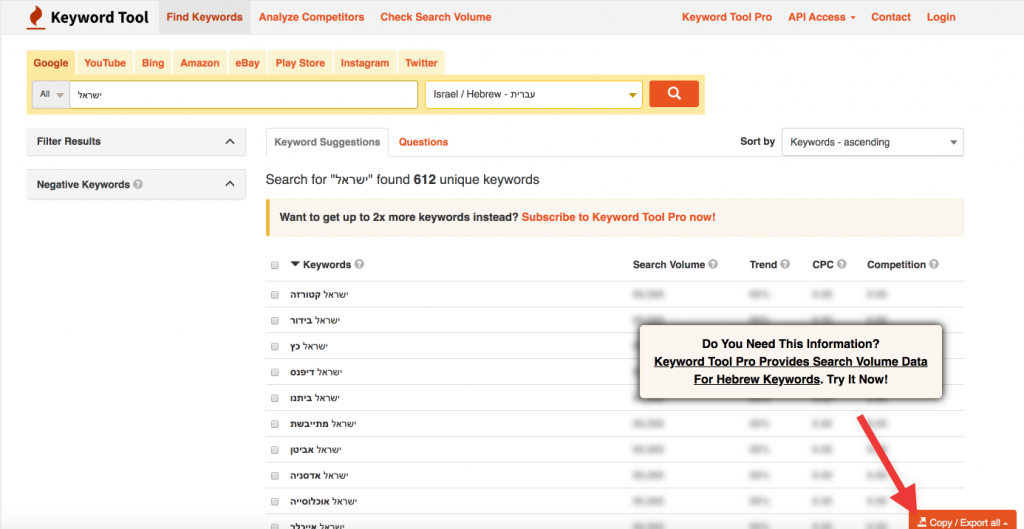Click the ישראל דיפנס keyword text
1024x529 pixels.
(x=316, y=372)
